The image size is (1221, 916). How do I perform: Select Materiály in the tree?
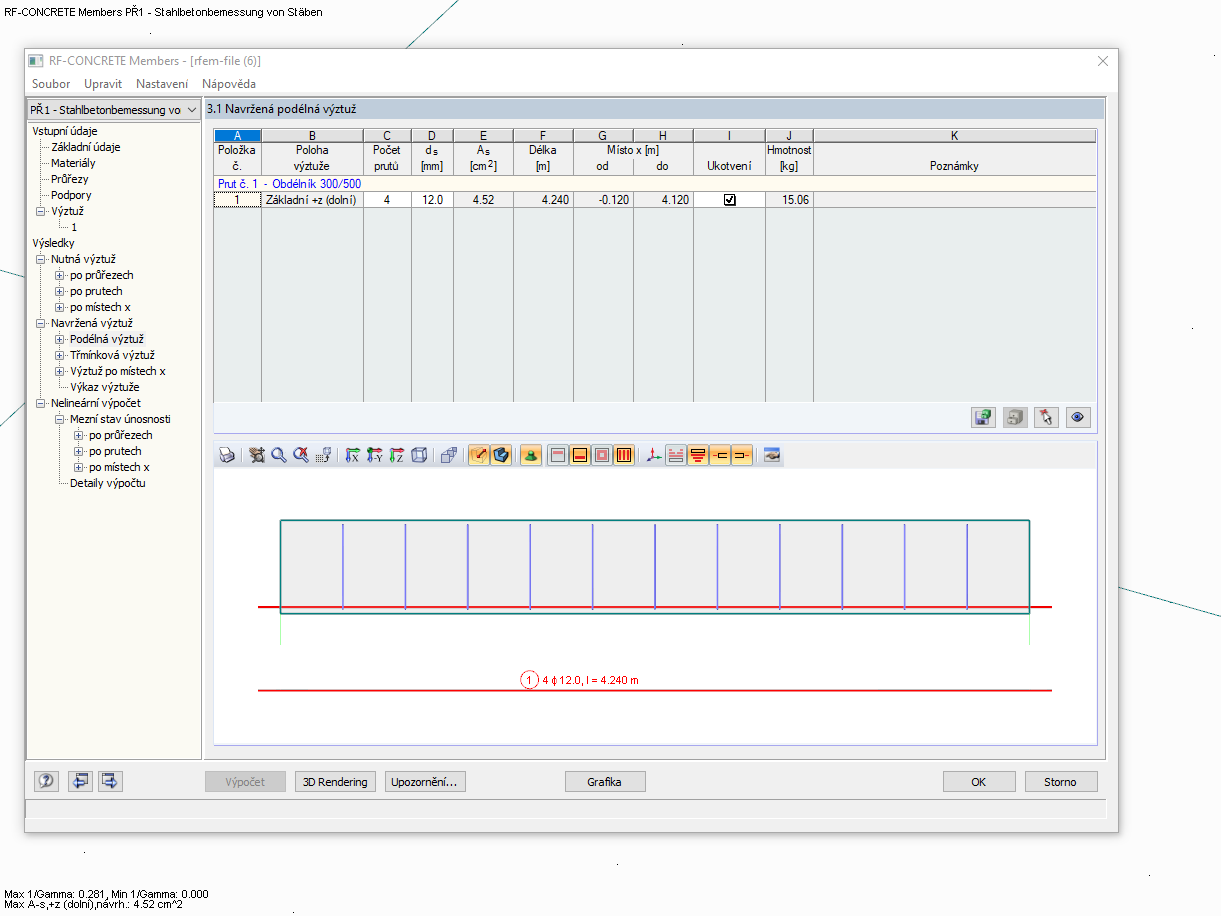tap(74, 163)
